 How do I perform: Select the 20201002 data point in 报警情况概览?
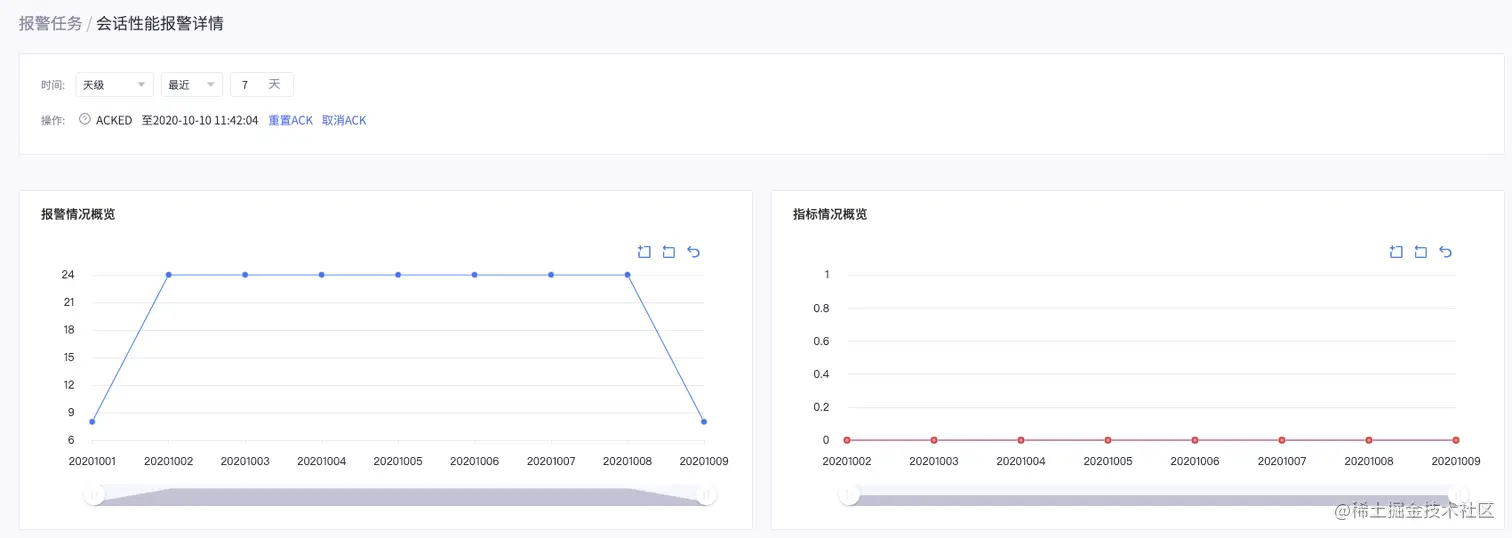[168, 274]
